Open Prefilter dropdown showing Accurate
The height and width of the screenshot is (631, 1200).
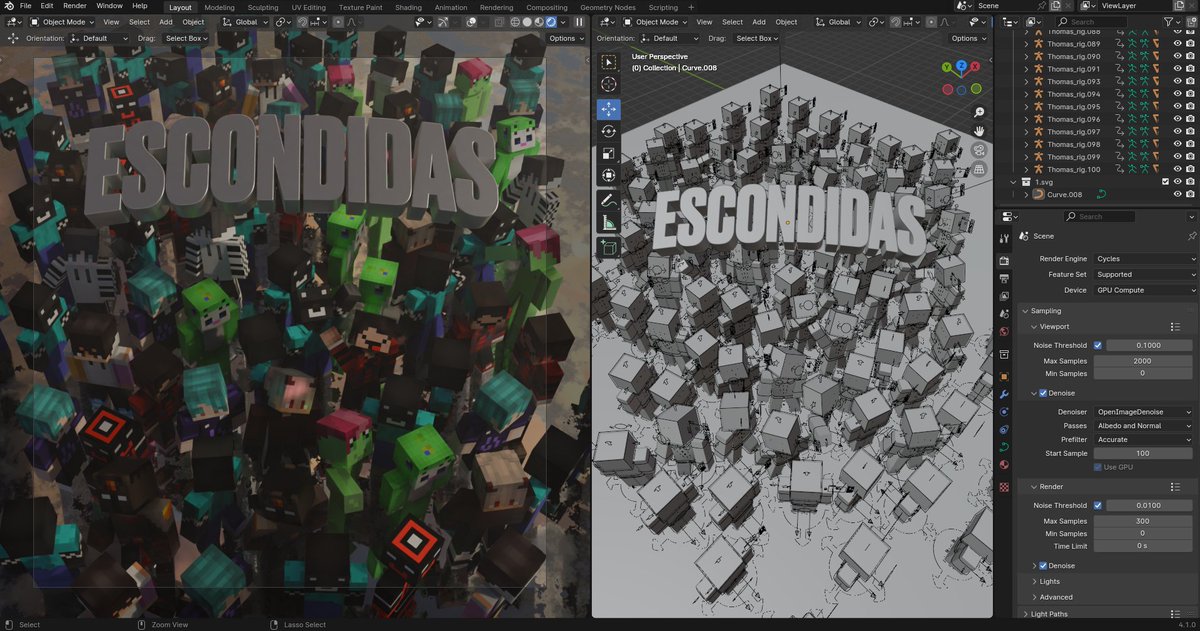point(1145,440)
